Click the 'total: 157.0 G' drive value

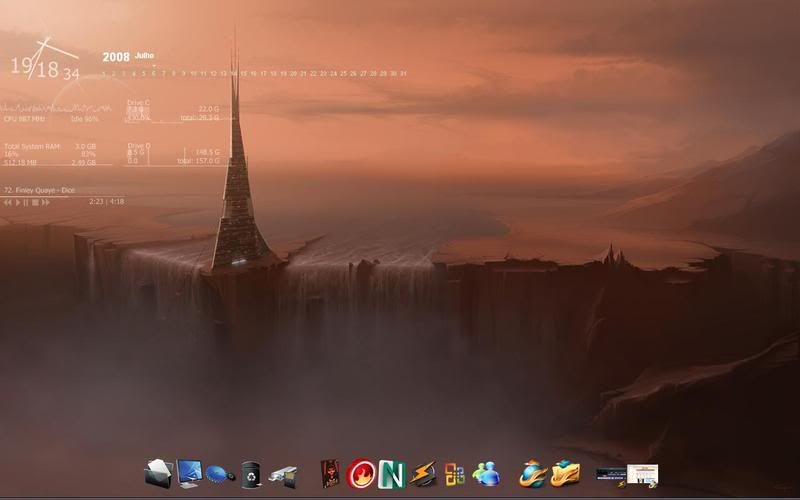tap(198, 161)
